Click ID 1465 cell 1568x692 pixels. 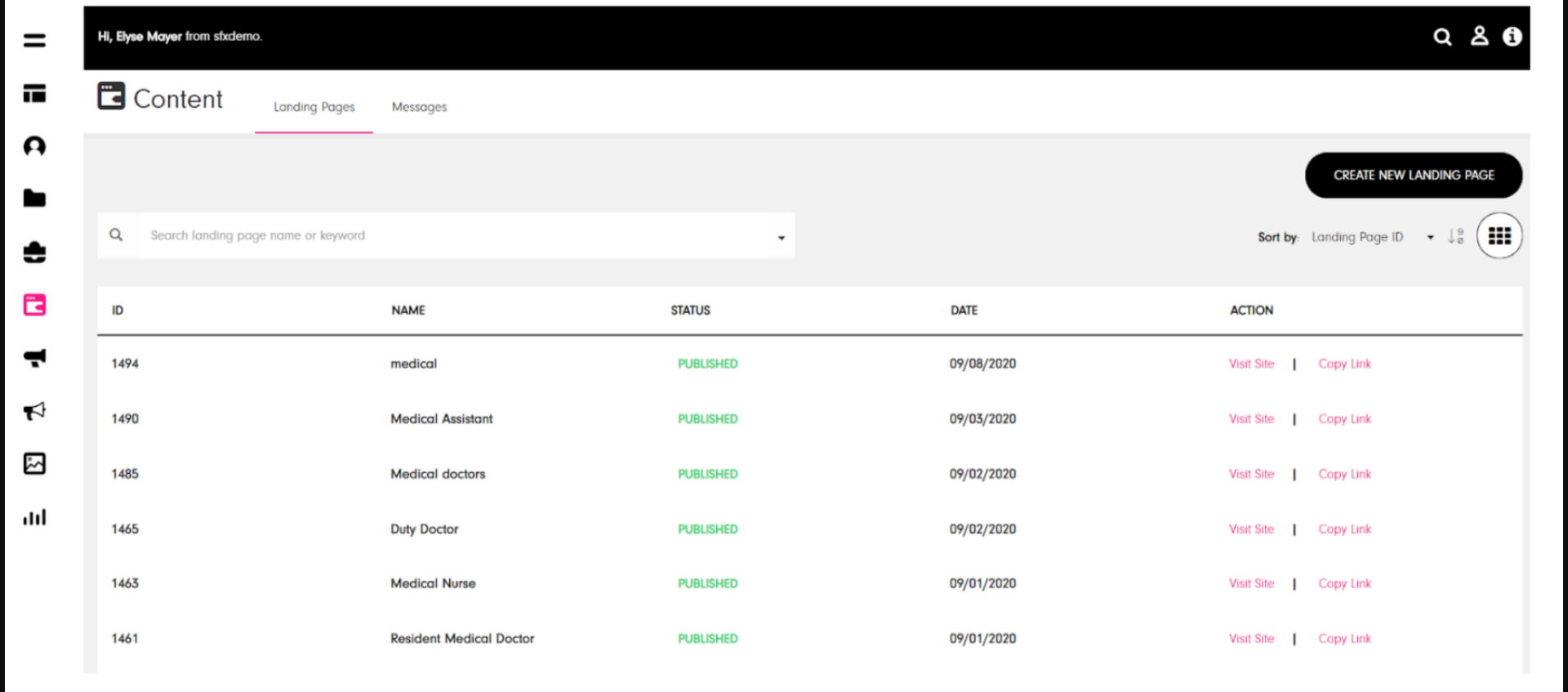click(x=125, y=529)
